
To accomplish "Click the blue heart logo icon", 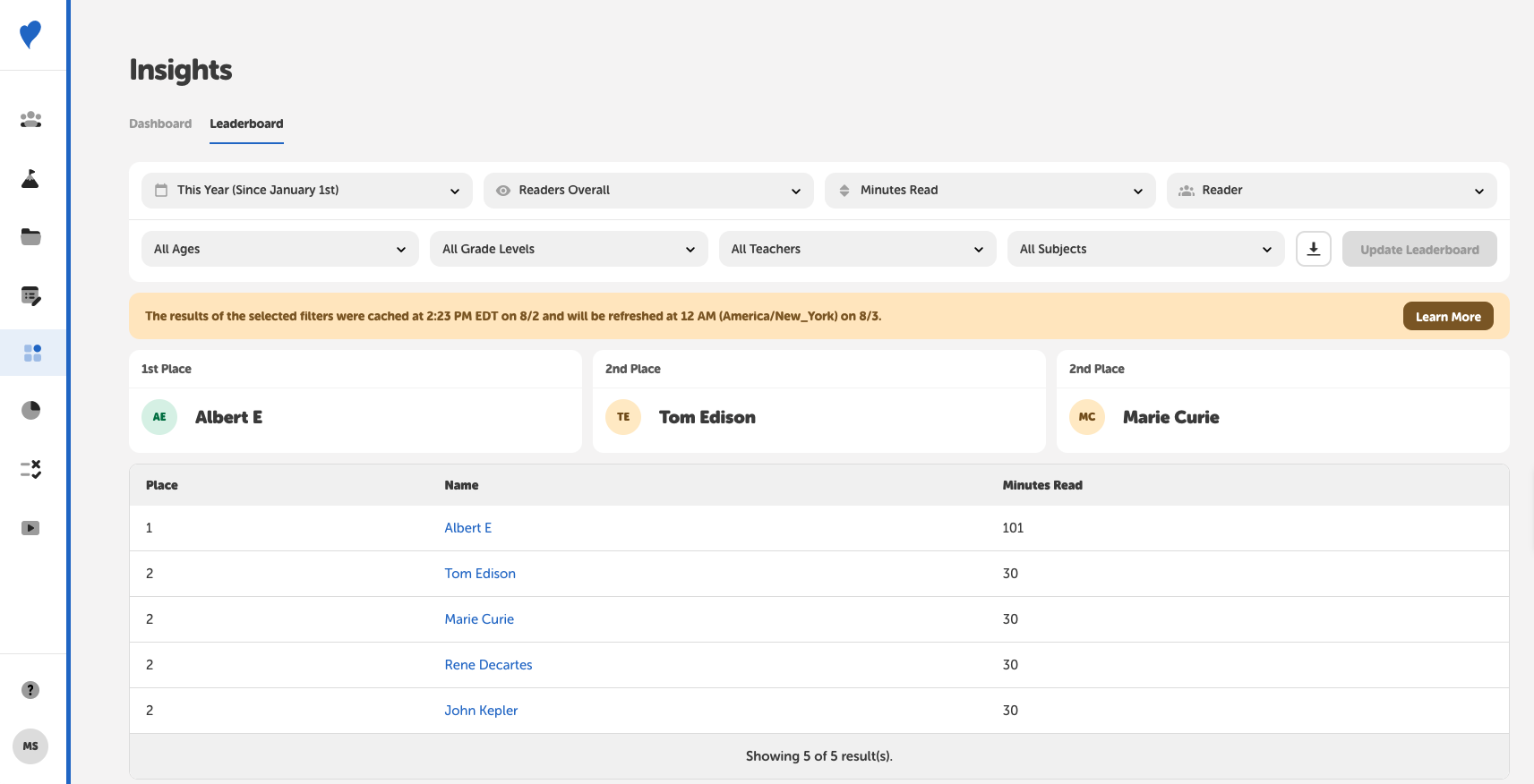I will (x=30, y=34).
